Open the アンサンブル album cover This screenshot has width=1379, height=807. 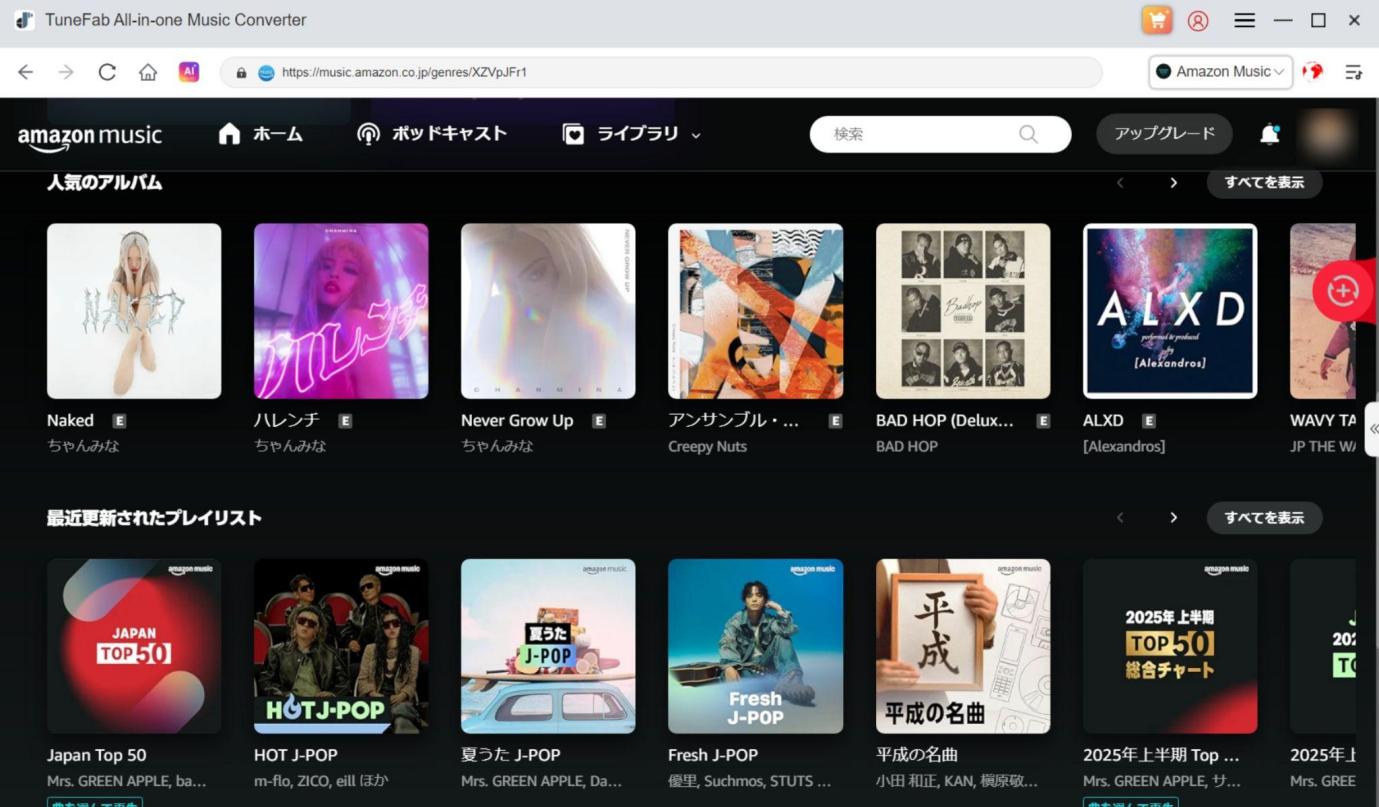coord(755,311)
